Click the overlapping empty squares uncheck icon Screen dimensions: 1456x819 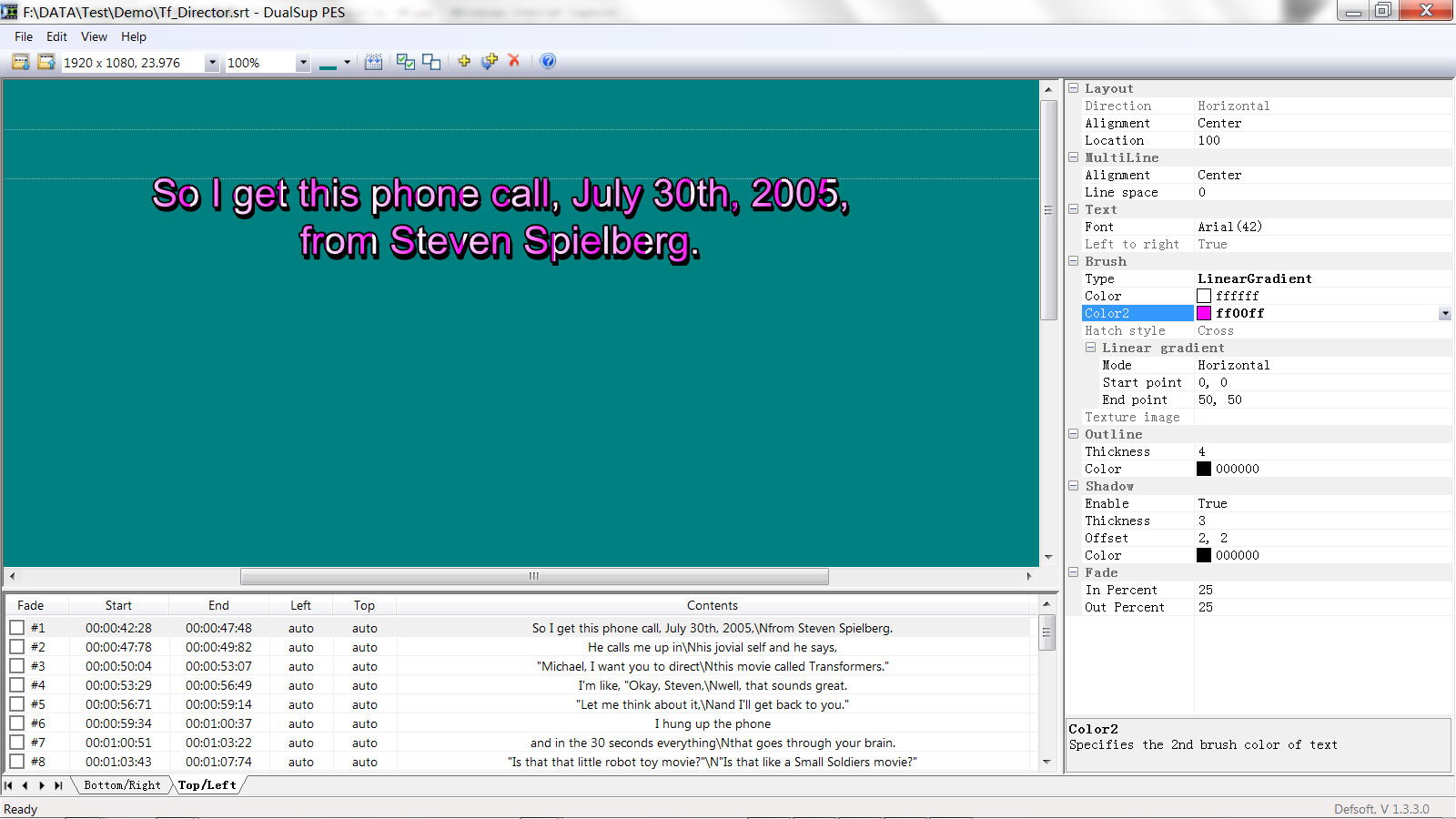tap(431, 61)
